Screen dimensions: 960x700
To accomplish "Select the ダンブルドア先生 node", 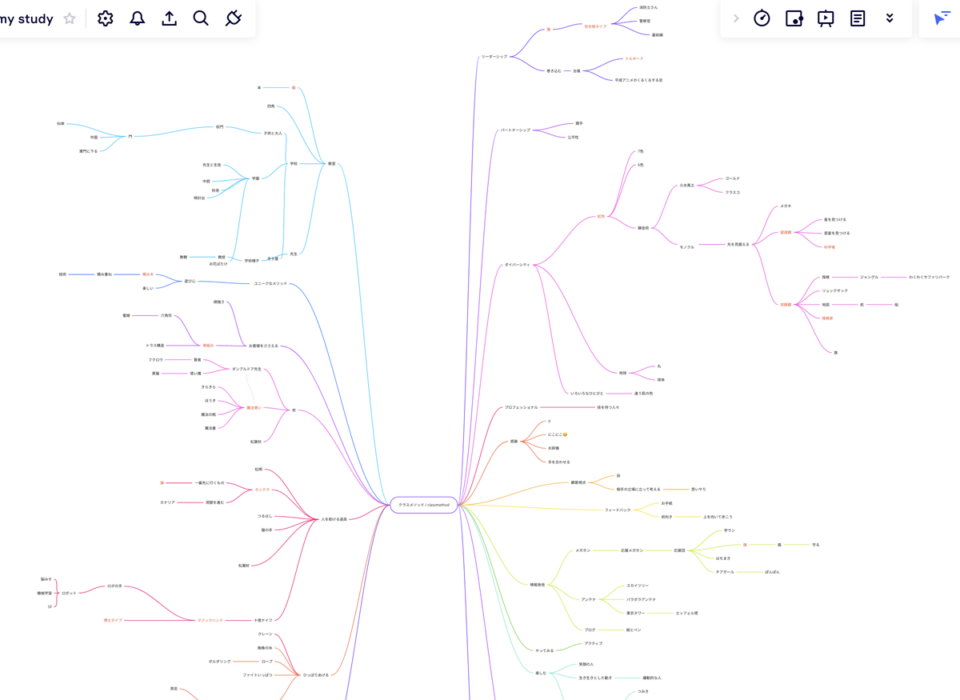I will [x=247, y=369].
